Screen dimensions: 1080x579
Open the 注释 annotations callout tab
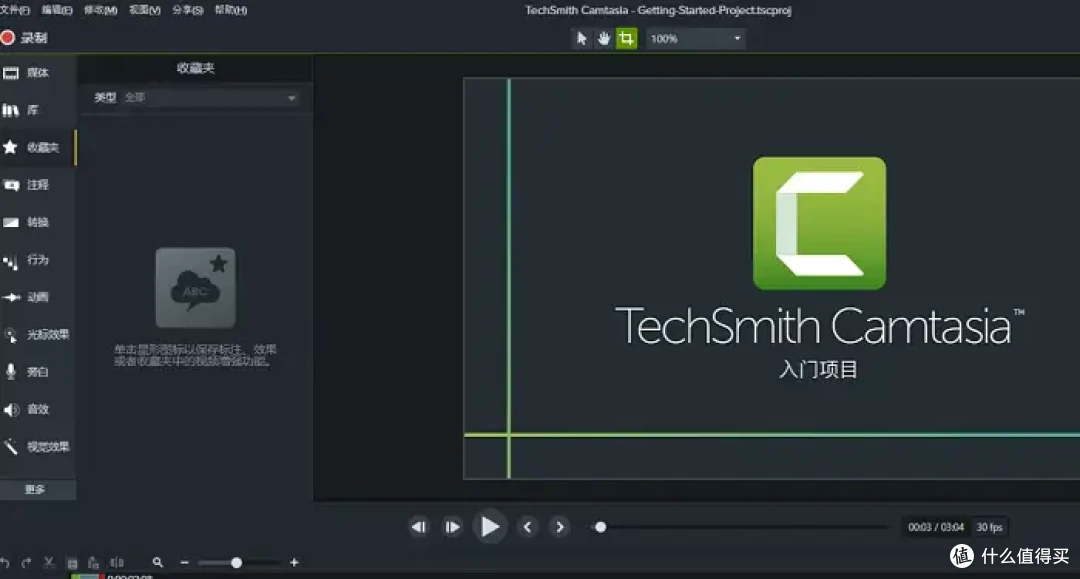37,185
